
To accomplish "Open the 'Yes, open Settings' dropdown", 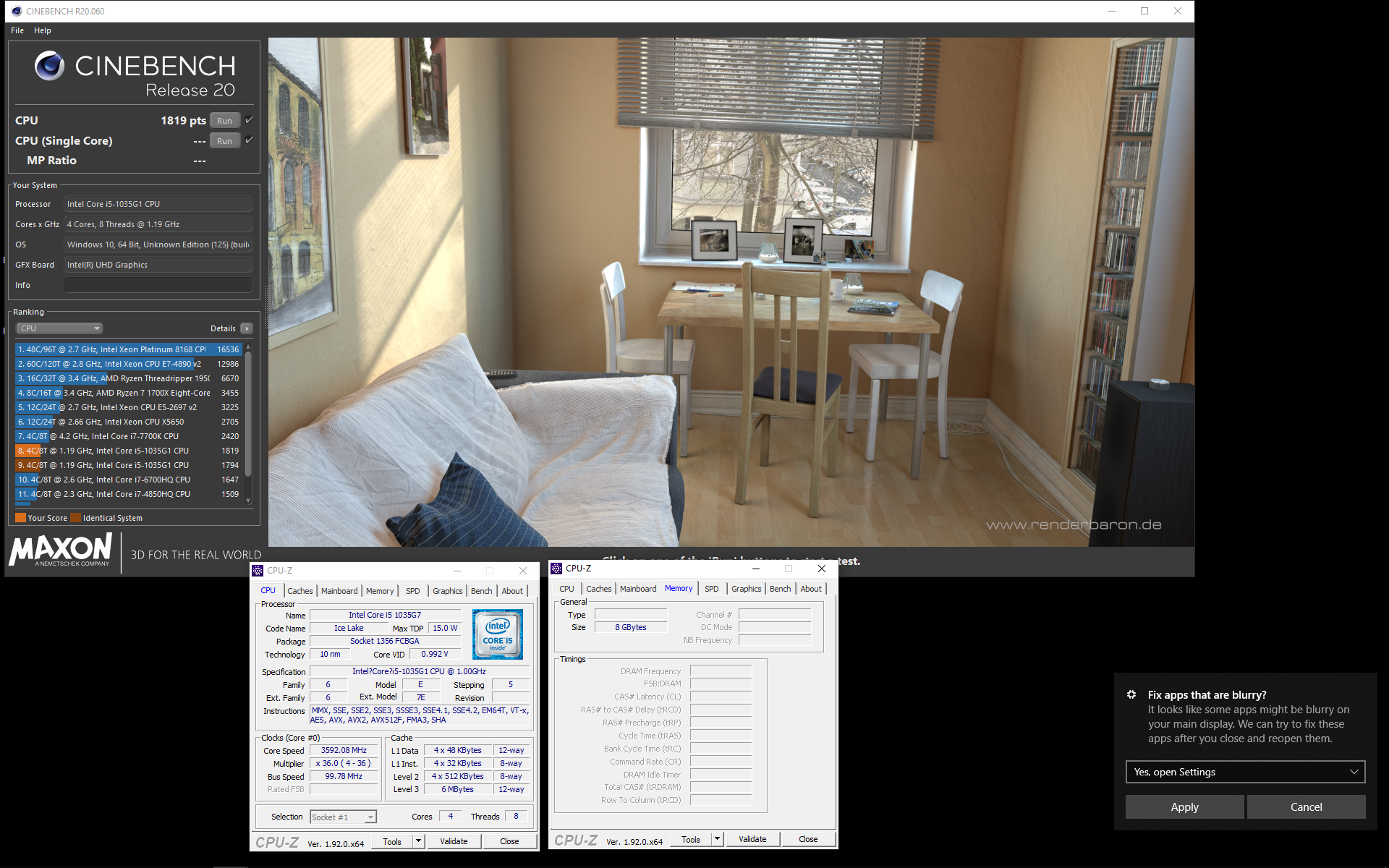I will [x=1245, y=772].
